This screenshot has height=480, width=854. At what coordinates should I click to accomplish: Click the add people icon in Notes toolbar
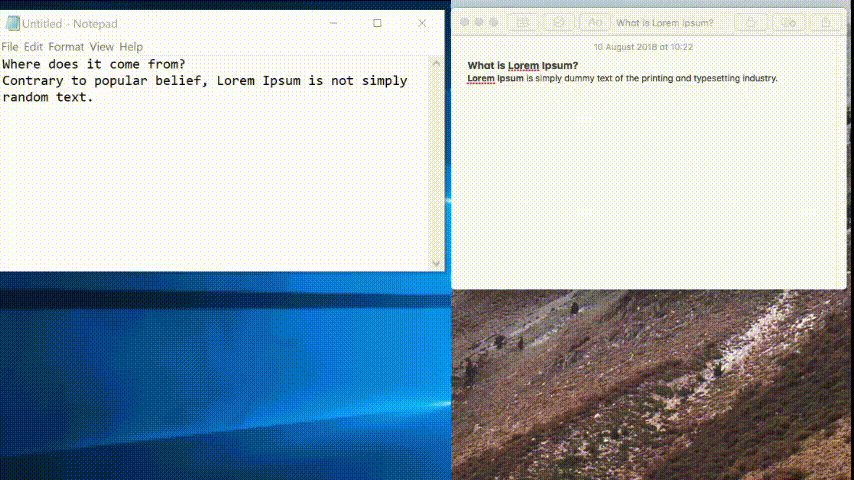[789, 22]
